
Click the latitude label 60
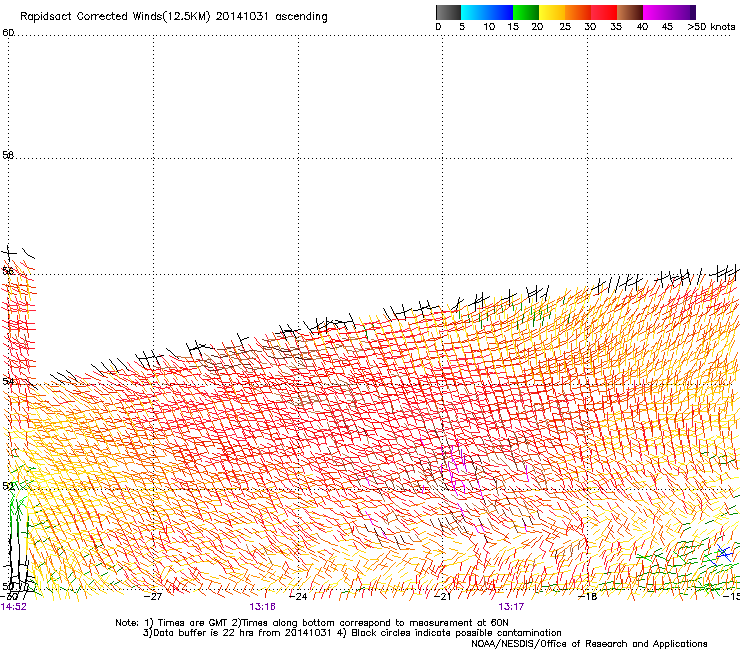[x=8, y=33]
